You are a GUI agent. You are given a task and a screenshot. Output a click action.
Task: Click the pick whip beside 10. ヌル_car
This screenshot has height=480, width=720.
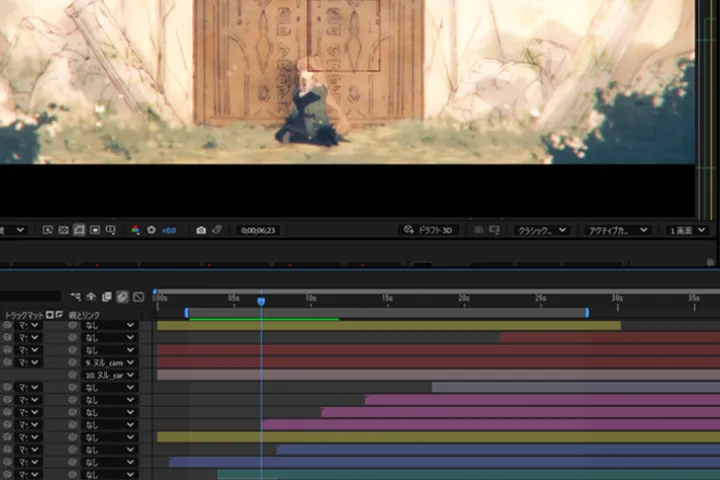73,375
